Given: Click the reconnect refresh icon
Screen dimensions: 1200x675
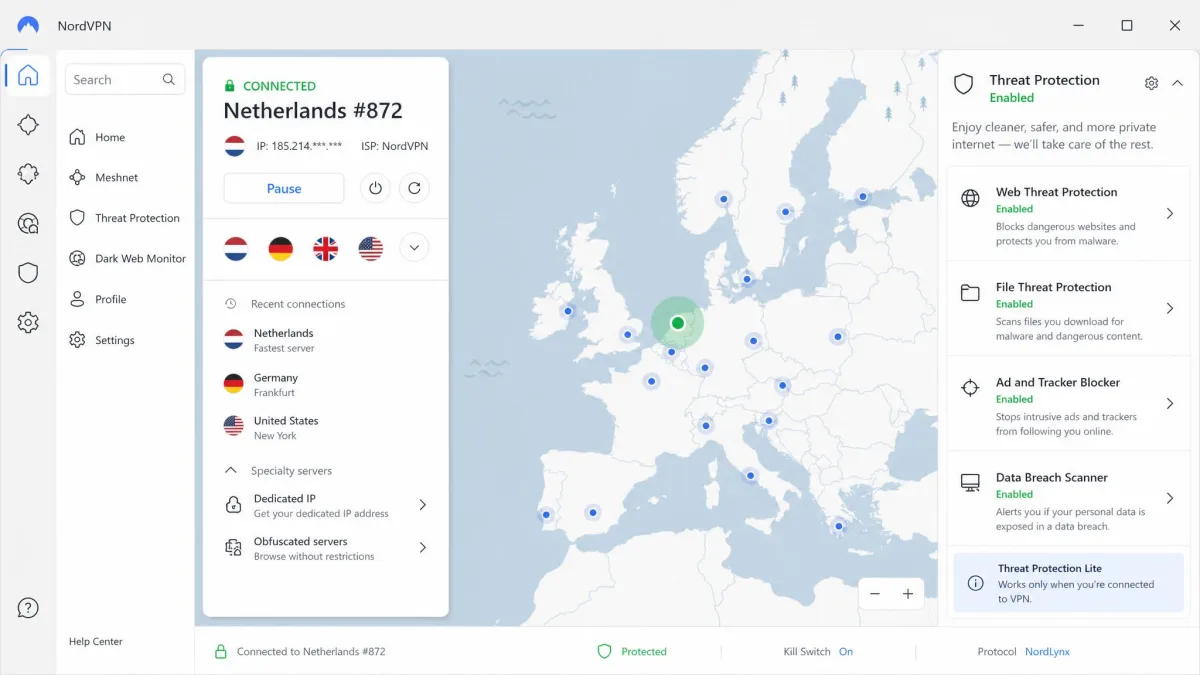Looking at the screenshot, I should (x=414, y=188).
